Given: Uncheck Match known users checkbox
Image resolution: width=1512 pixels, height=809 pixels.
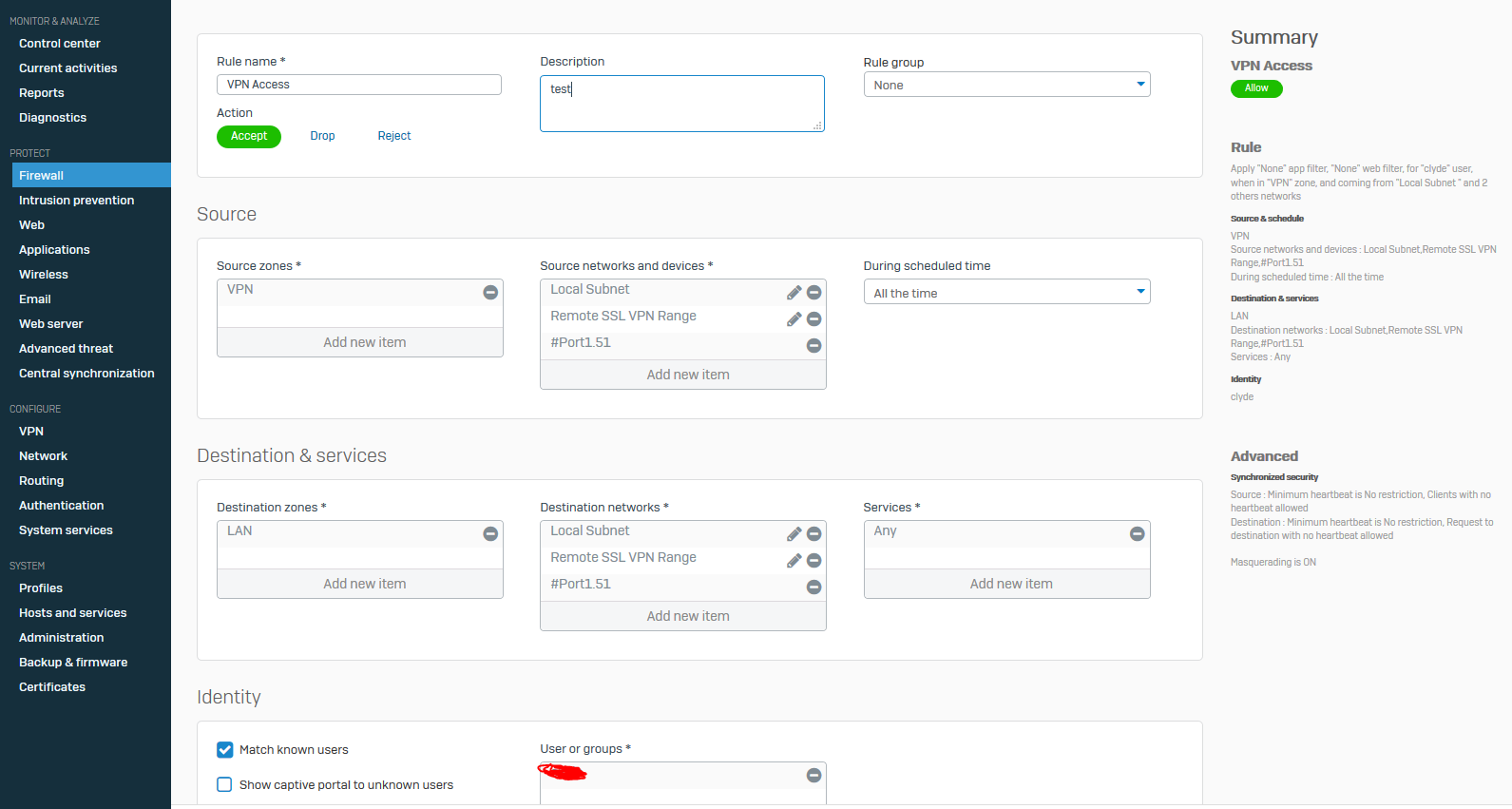Looking at the screenshot, I should point(225,750).
